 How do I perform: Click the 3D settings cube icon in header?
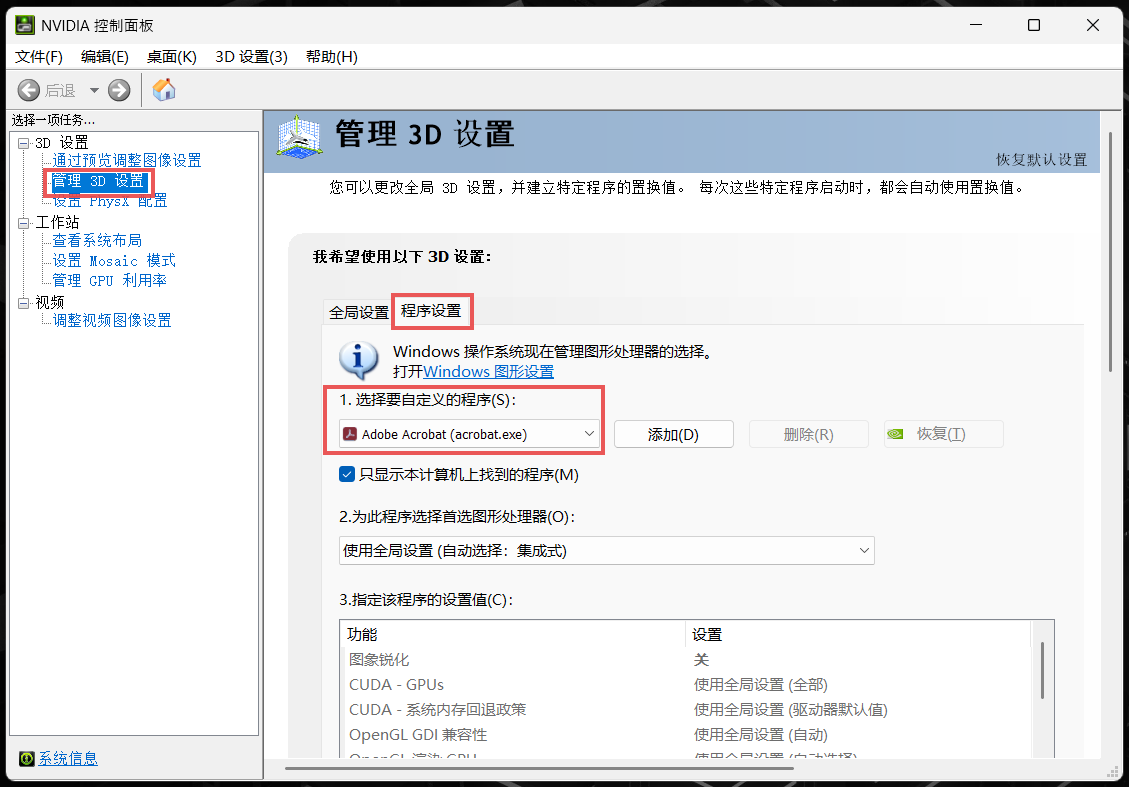pos(299,137)
